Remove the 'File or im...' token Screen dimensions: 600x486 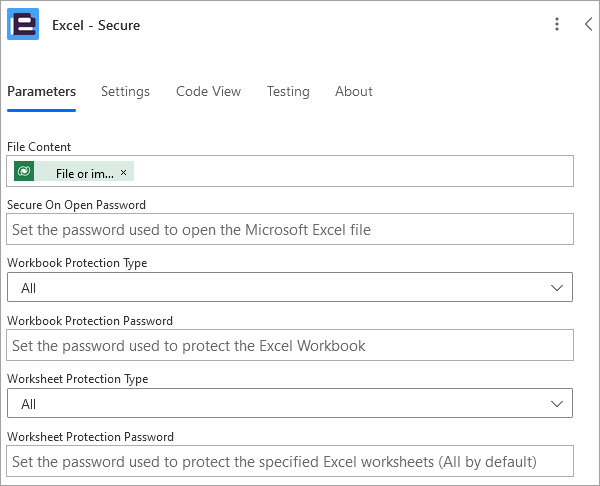[123, 173]
